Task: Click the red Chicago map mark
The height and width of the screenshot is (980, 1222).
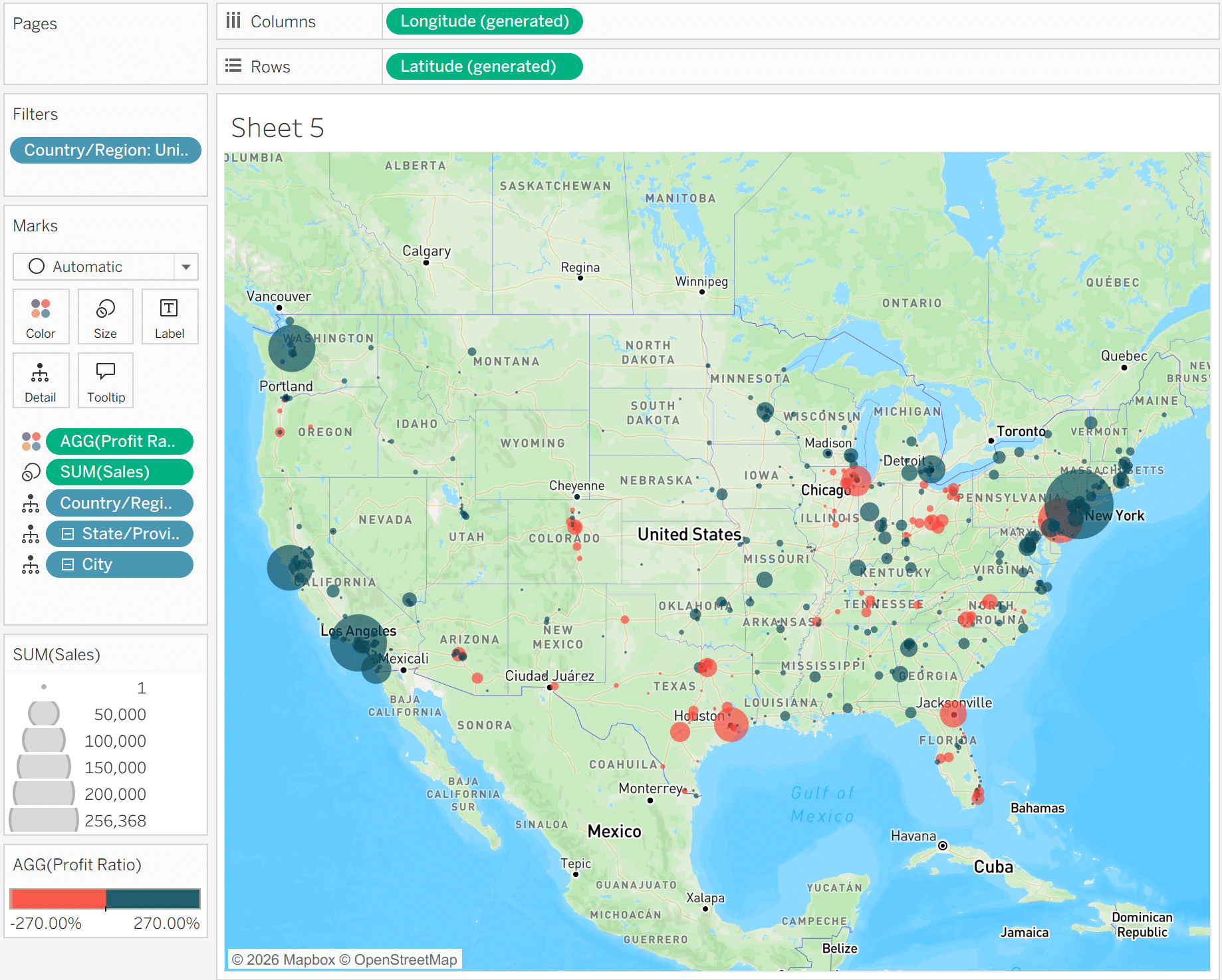Action: [x=856, y=481]
